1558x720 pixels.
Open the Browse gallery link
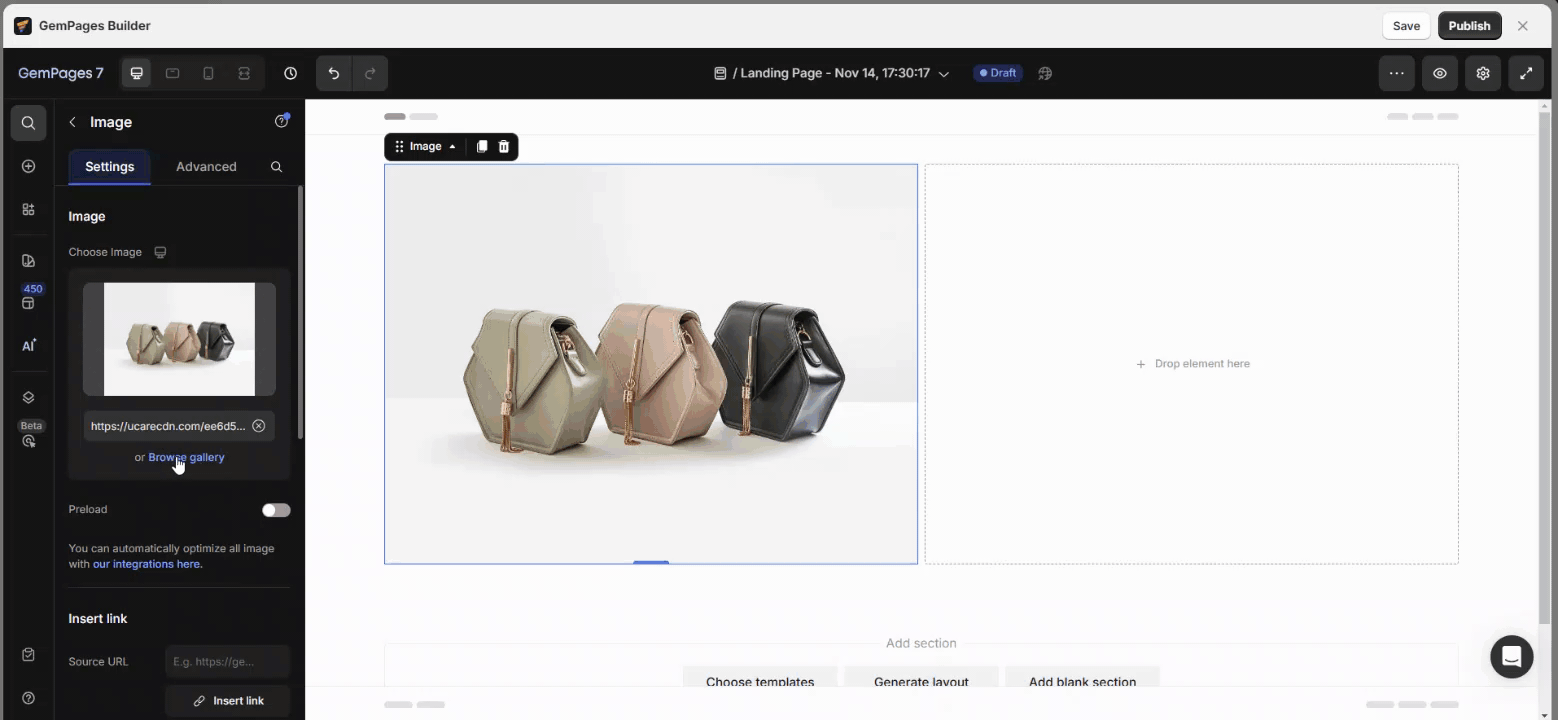186,457
